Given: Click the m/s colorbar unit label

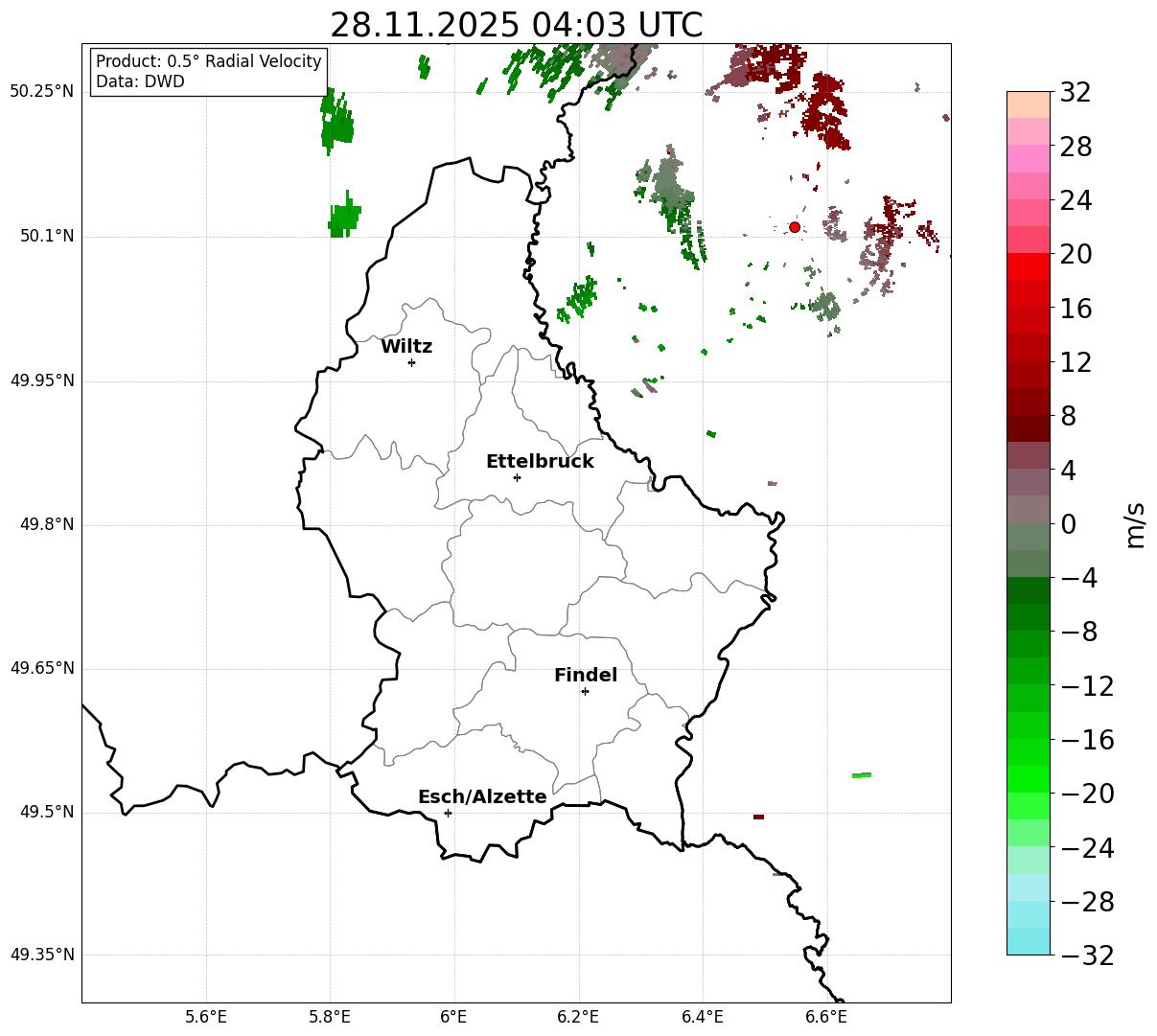Looking at the screenshot, I should pyautogui.click(x=1135, y=524).
